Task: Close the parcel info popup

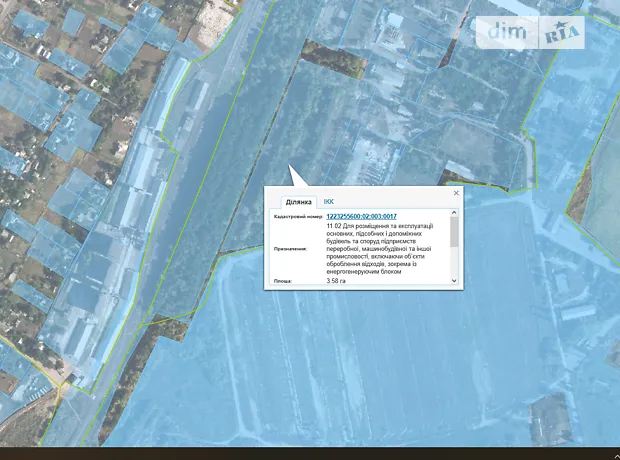Action: click(456, 193)
